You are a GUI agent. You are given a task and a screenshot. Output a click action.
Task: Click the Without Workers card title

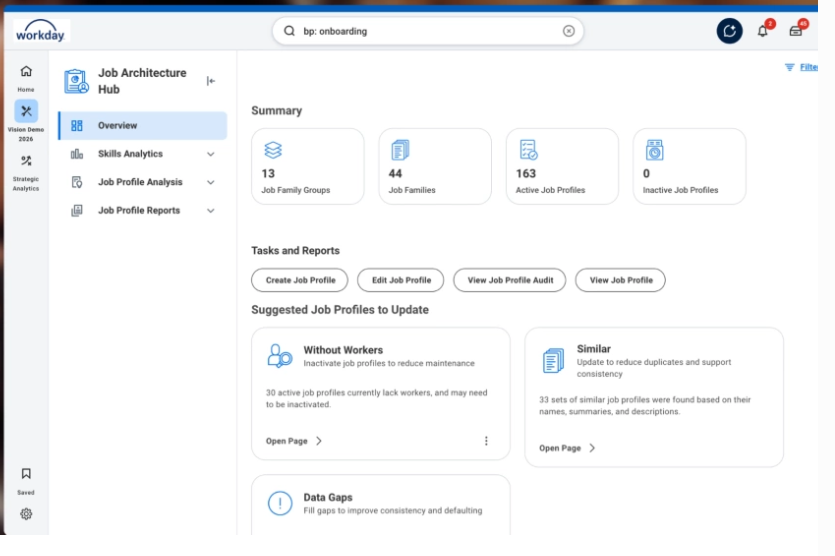pos(343,350)
